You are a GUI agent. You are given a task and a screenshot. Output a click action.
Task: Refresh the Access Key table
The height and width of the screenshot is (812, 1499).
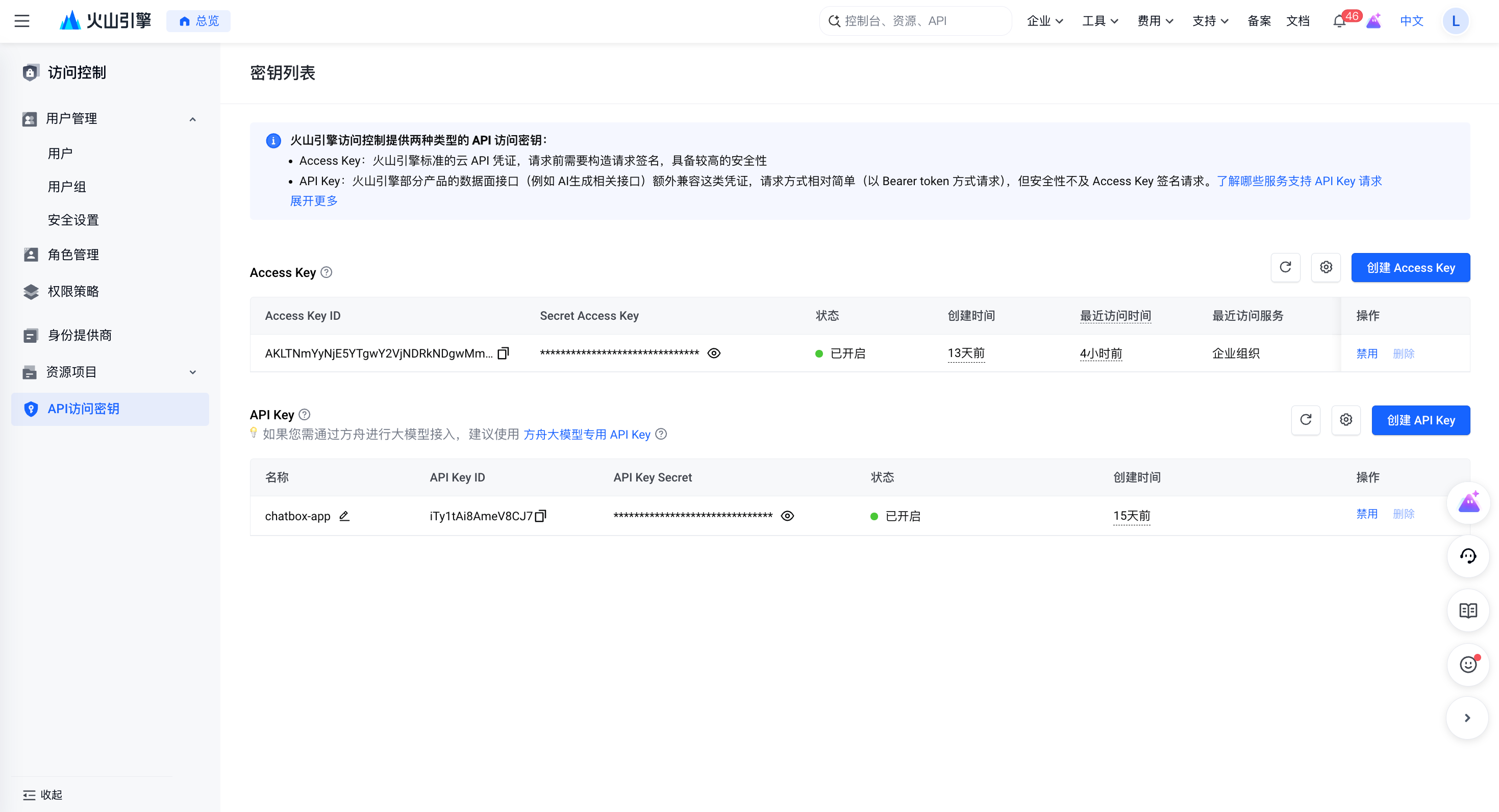click(x=1285, y=268)
